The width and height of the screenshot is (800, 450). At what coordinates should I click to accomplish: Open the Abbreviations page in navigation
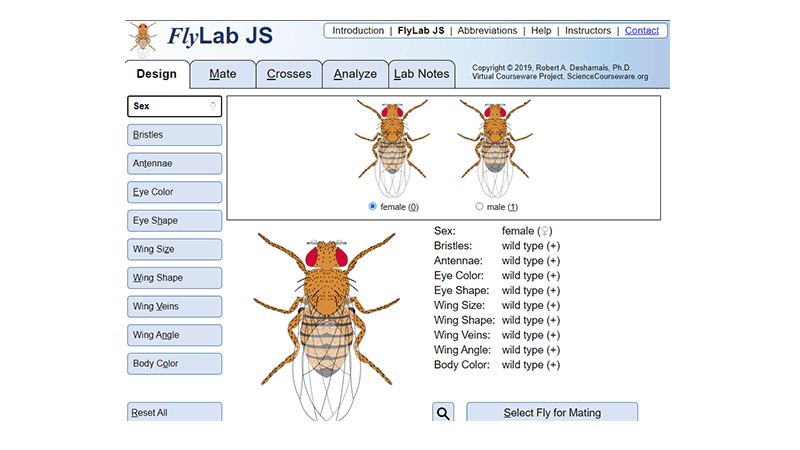487,31
